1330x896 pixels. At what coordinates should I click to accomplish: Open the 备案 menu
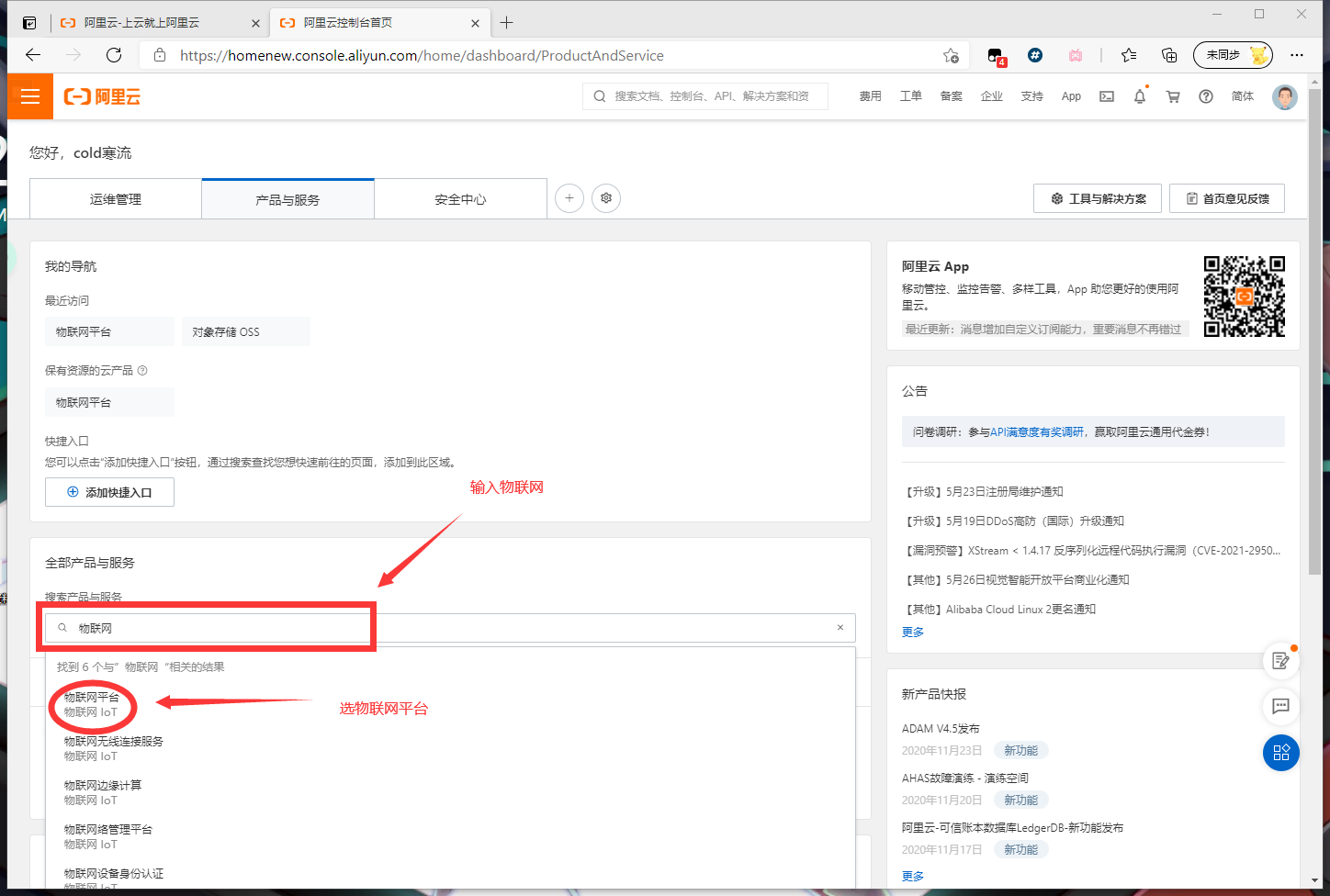coord(952,96)
